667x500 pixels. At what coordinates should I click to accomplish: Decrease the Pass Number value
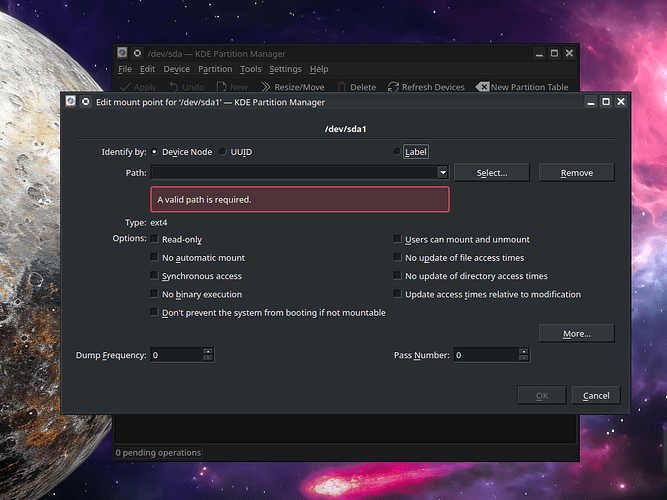point(524,358)
